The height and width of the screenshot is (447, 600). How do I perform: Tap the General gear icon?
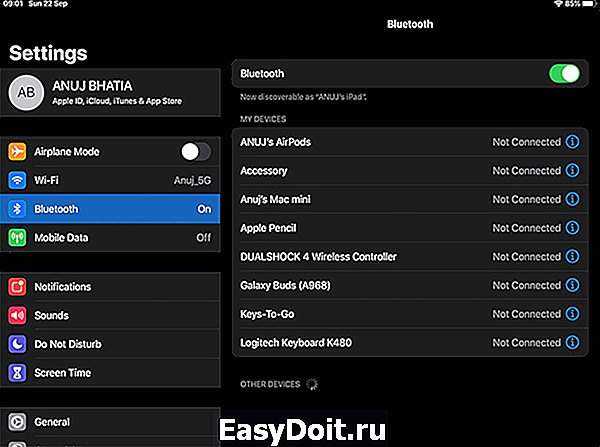[17, 422]
